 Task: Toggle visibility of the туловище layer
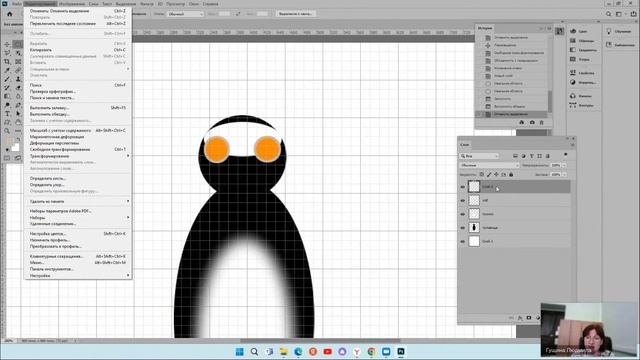(462, 228)
